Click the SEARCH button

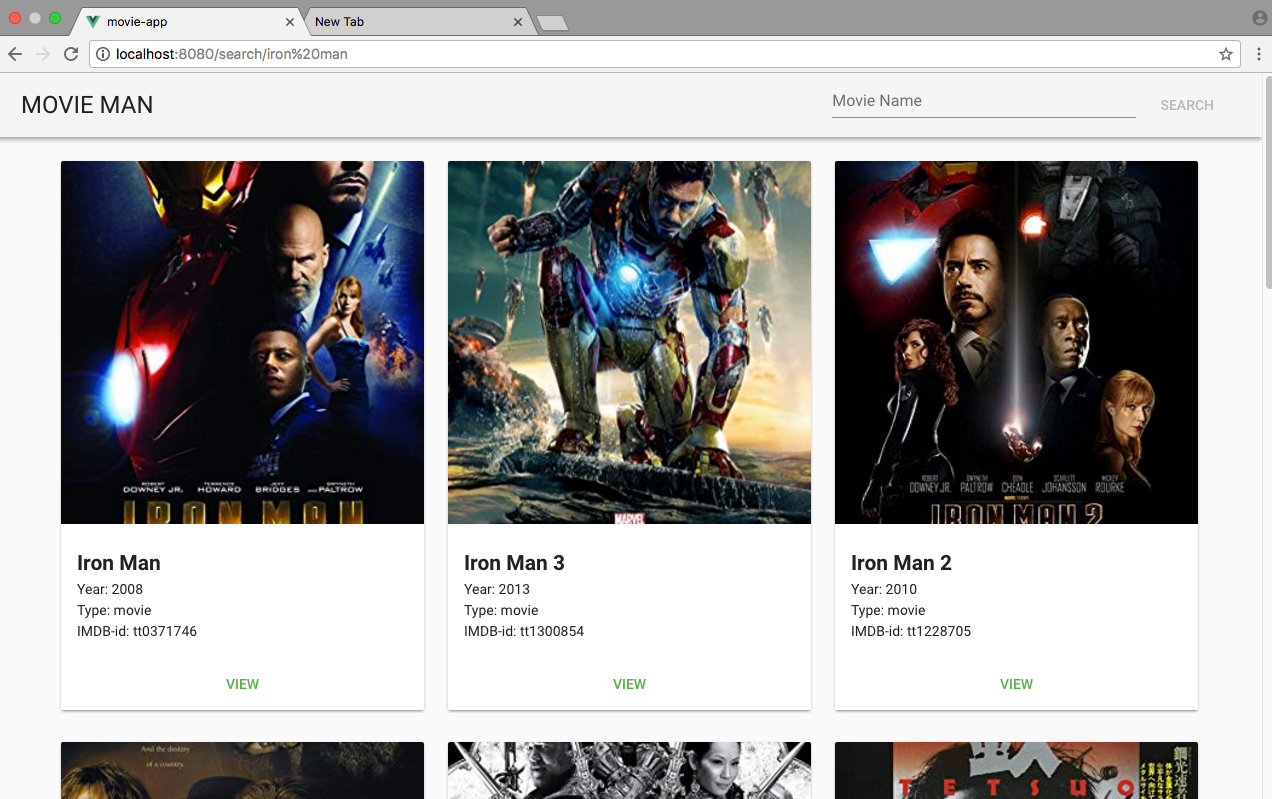1187,105
